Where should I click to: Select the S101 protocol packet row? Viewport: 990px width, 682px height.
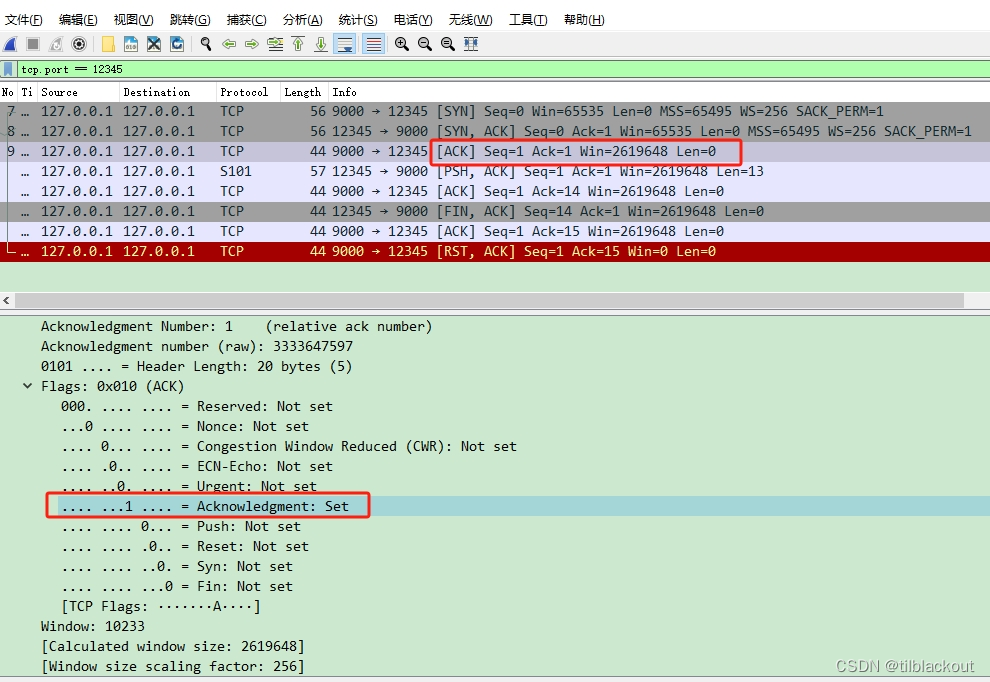[495, 172]
